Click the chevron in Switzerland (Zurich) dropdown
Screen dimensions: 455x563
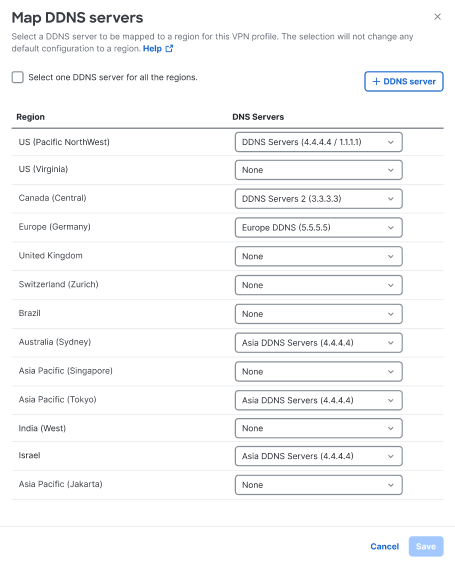391,285
